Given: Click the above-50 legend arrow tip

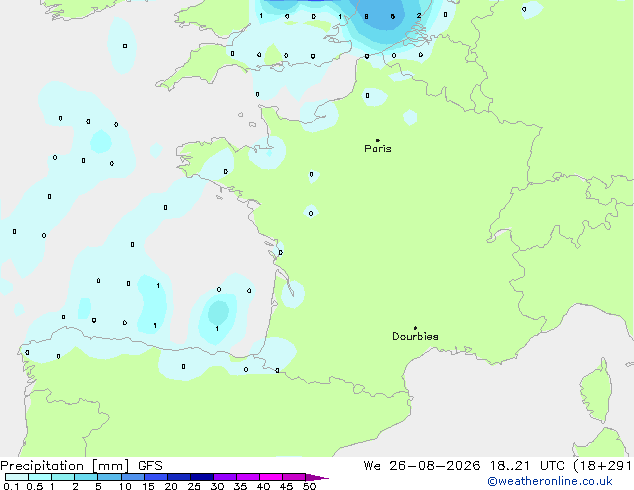Looking at the screenshot, I should (317, 477).
